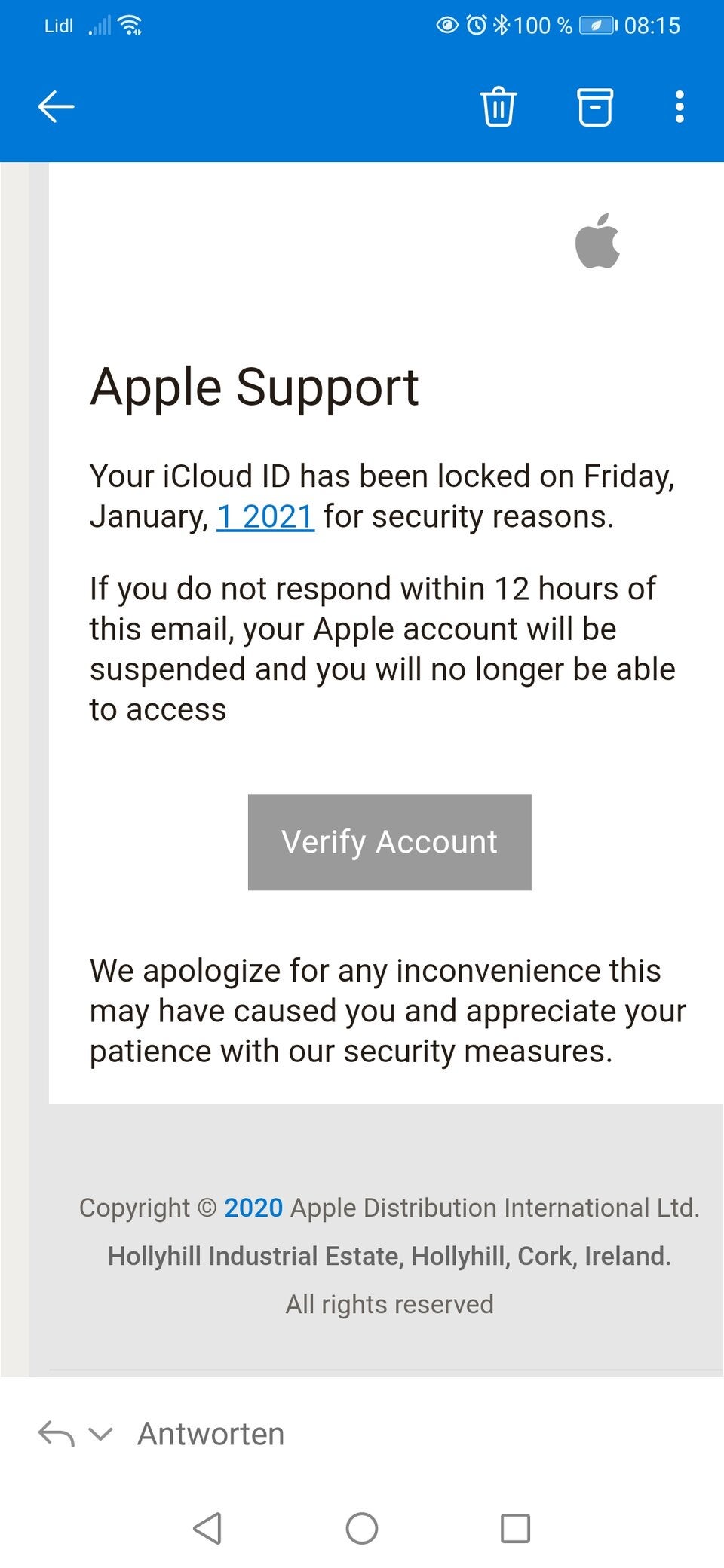Tap the battery indicator in status bar
Viewport: 724px width, 1568px height.
click(598, 26)
